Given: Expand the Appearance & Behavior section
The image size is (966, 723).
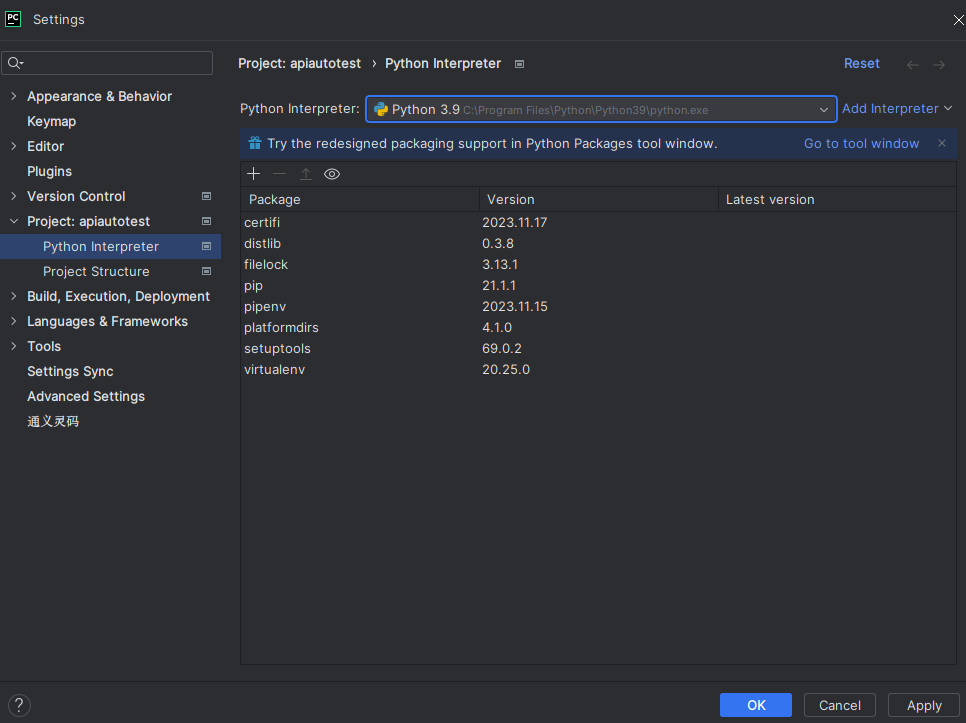Looking at the screenshot, I should tap(12, 96).
